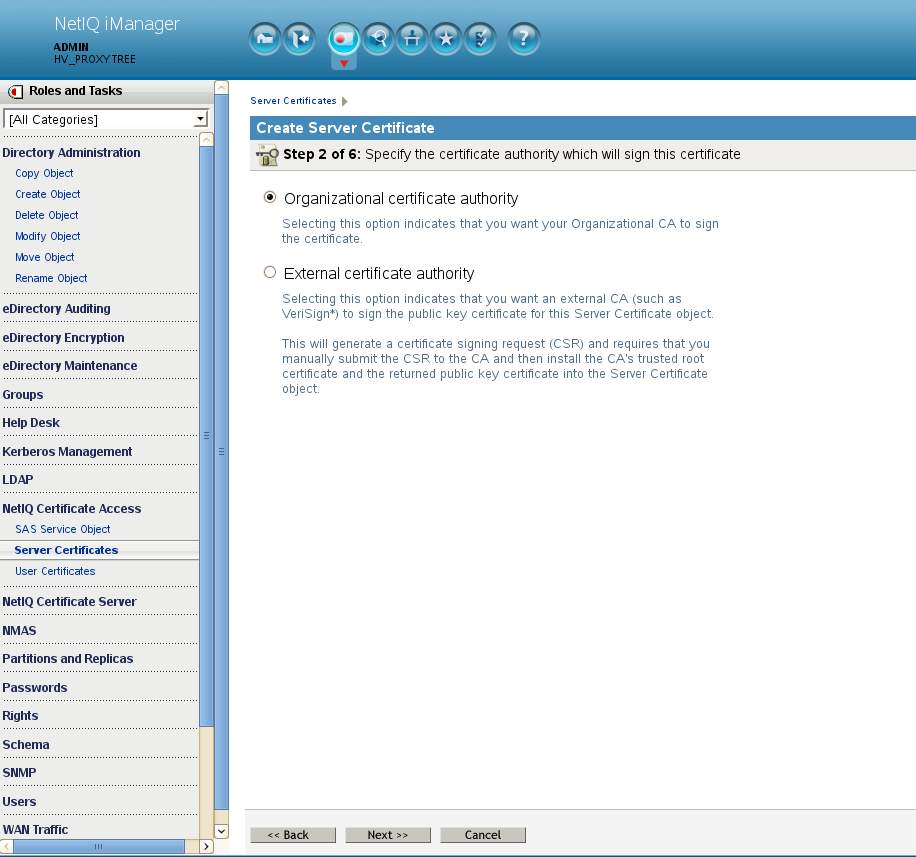Viewport: 916px width, 857px height.
Task: Open the Rename Object task
Action: coord(51,279)
